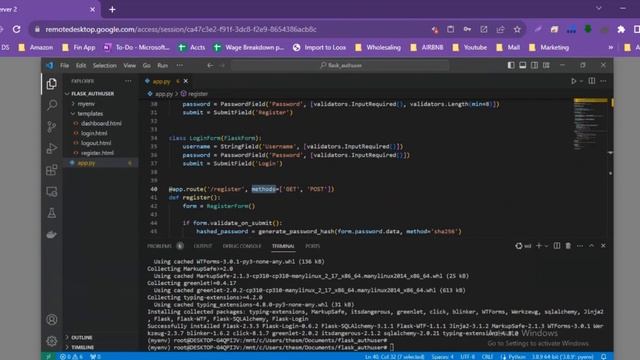The width and height of the screenshot is (640, 360).
Task: Open the Source Control view
Action: (x=51, y=127)
